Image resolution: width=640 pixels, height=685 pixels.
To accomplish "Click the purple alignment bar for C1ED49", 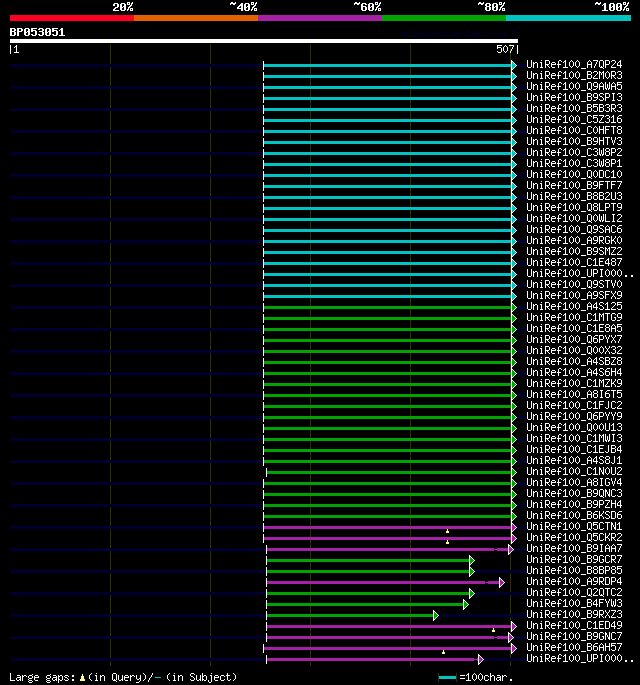I will 389,626.
